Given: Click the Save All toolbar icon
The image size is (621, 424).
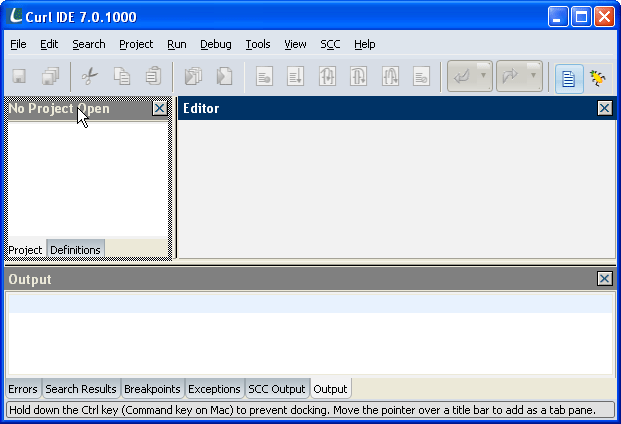Looking at the screenshot, I should click(50, 76).
